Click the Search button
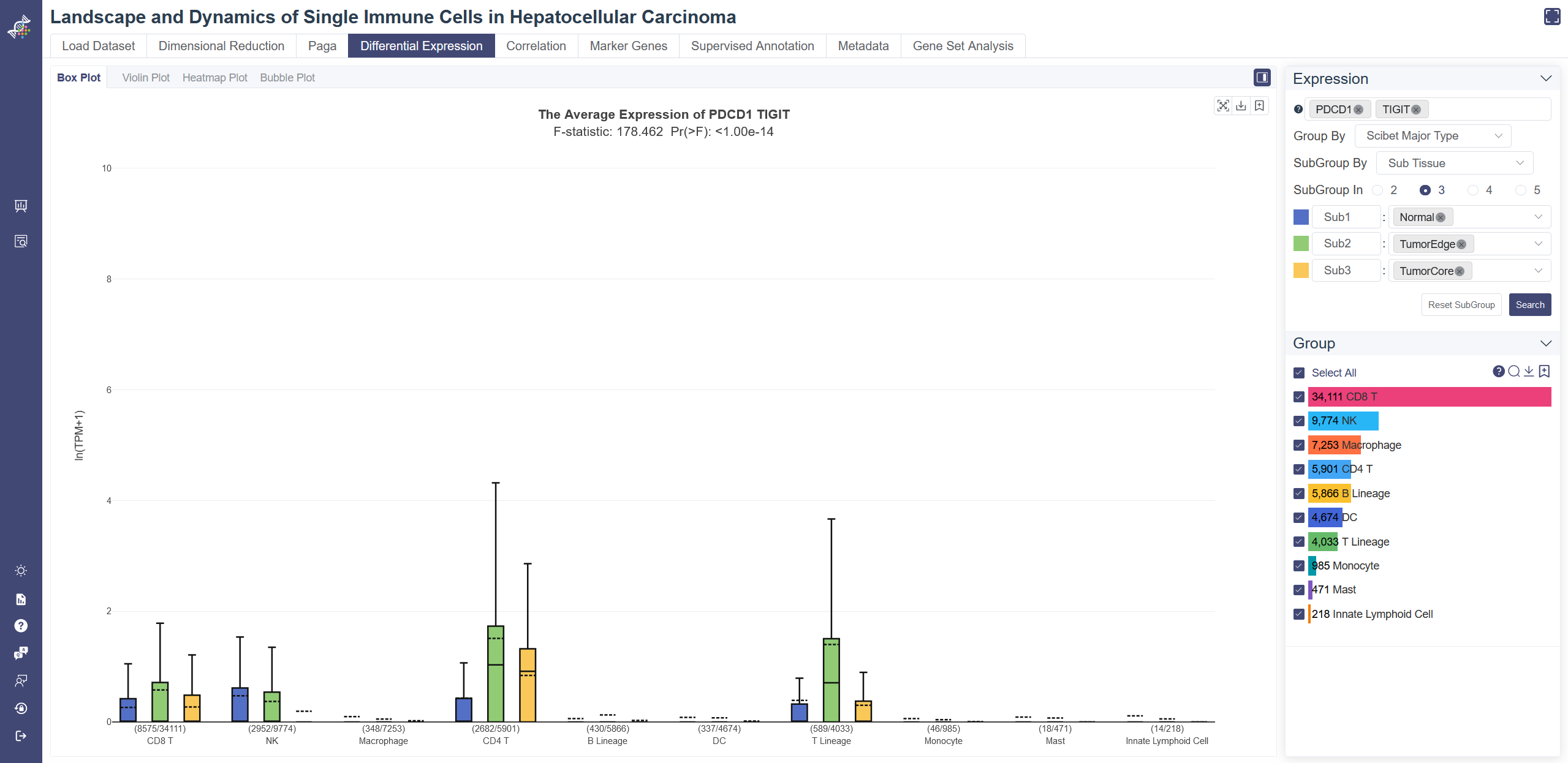 pyautogui.click(x=1529, y=305)
